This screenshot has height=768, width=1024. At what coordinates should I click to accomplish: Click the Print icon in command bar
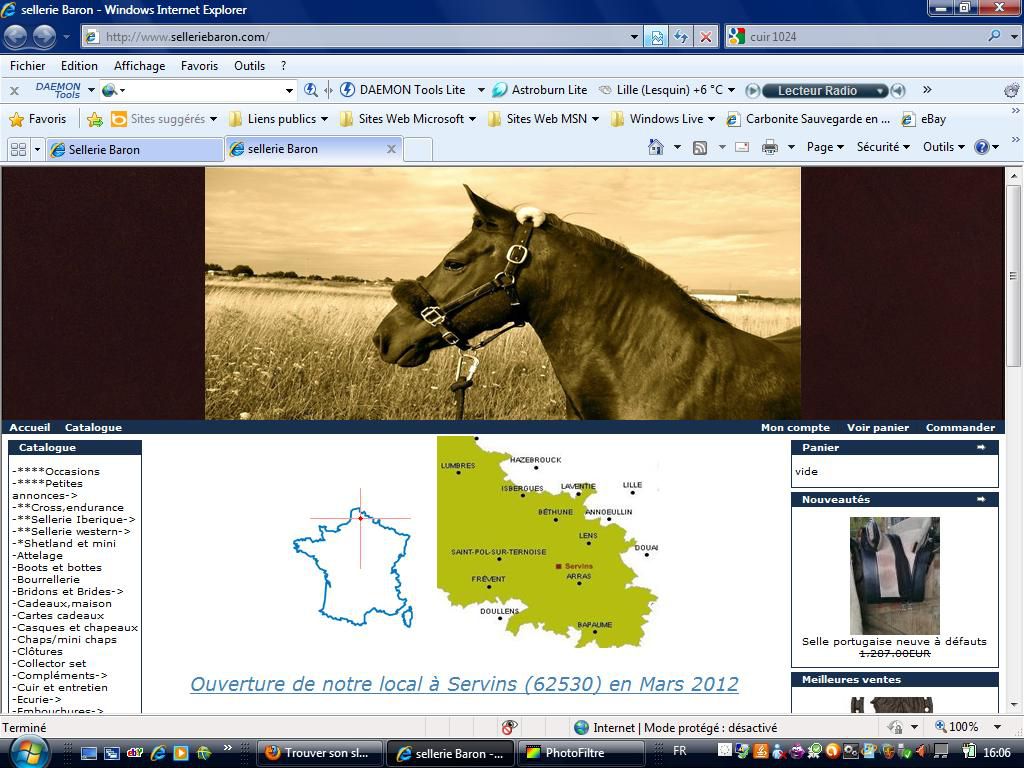pyautogui.click(x=769, y=147)
